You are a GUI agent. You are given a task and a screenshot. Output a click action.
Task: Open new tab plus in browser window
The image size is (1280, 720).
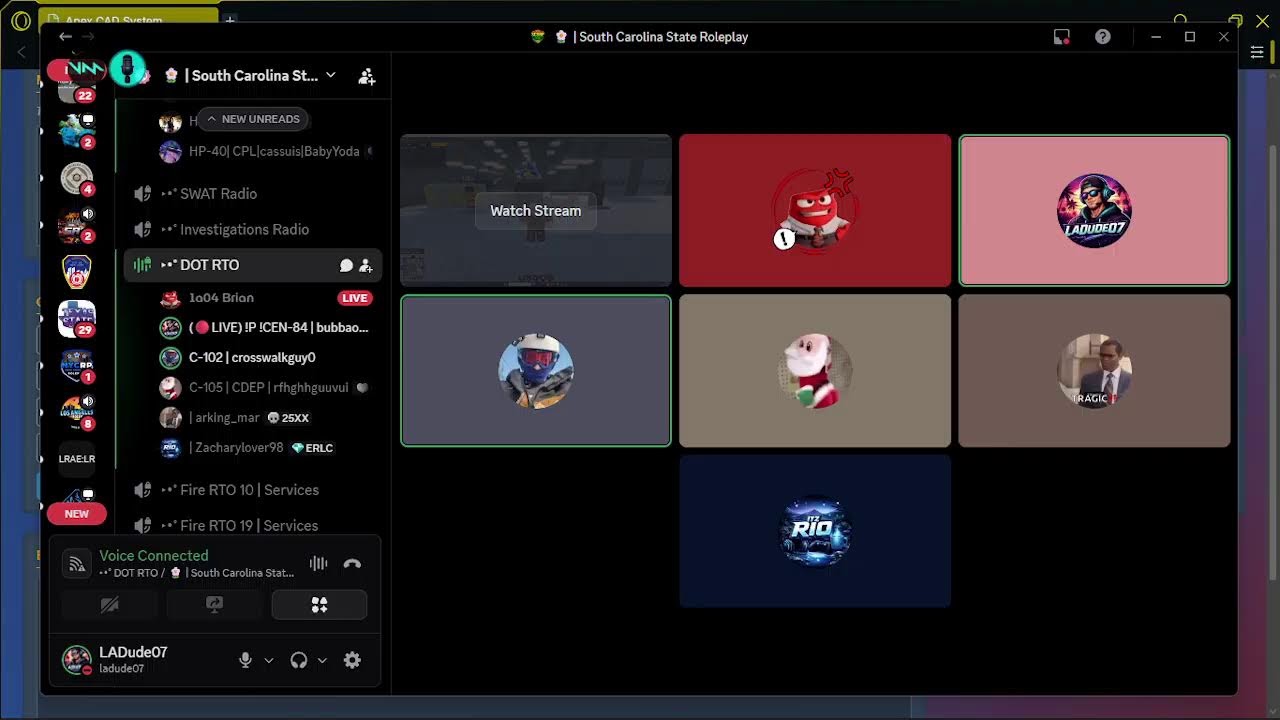pos(230,20)
